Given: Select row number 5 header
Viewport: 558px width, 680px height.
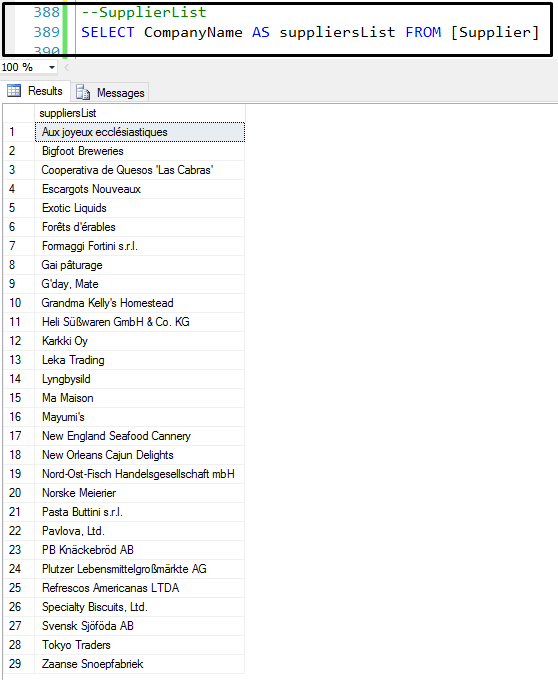Looking at the screenshot, I should point(19,208).
